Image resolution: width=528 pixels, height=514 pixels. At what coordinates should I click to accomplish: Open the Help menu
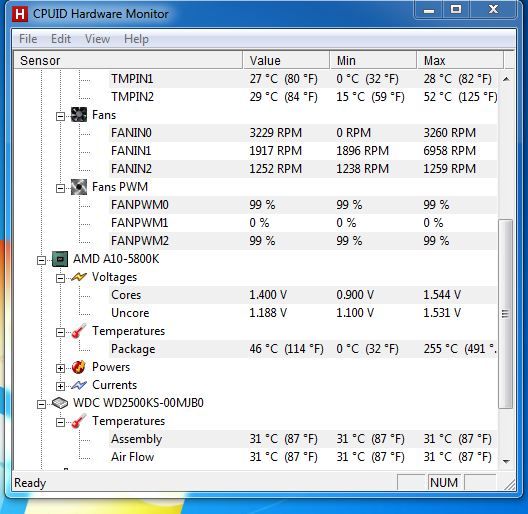click(136, 39)
